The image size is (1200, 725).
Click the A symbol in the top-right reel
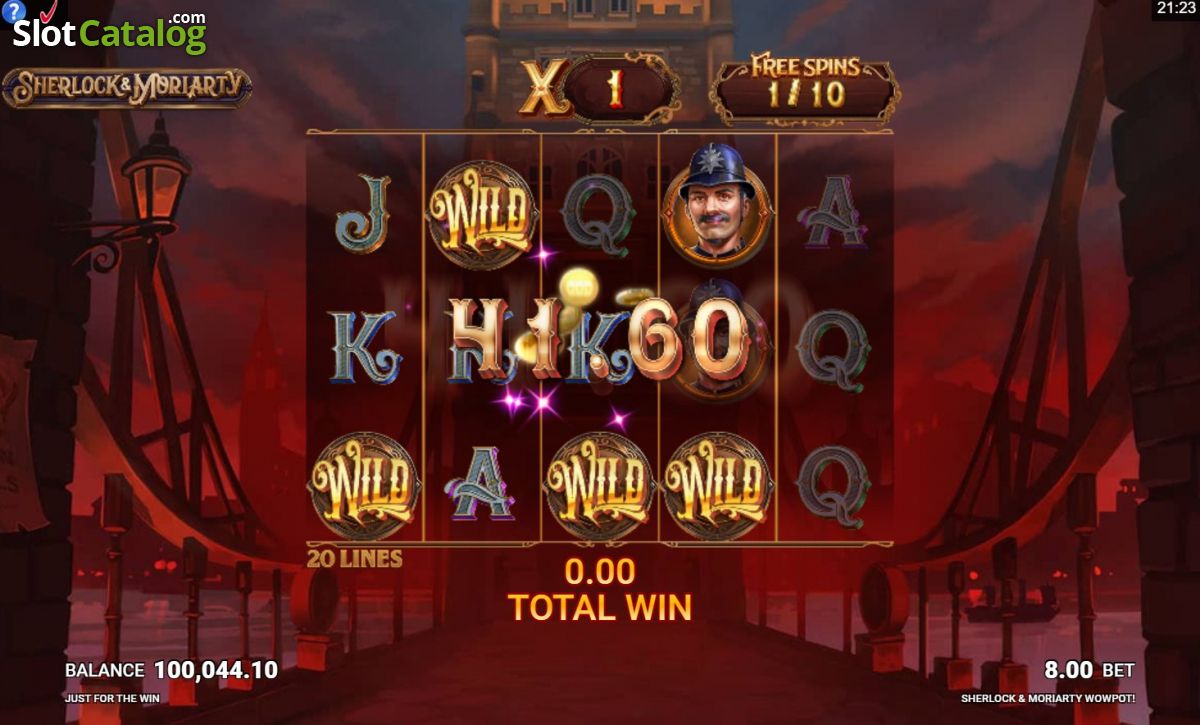[834, 214]
